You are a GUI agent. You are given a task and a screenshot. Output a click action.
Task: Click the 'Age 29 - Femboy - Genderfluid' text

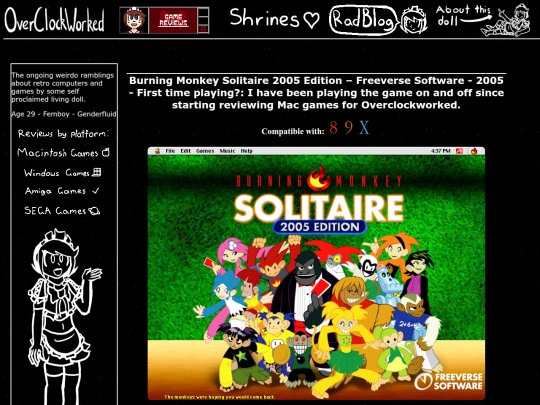pos(64,114)
